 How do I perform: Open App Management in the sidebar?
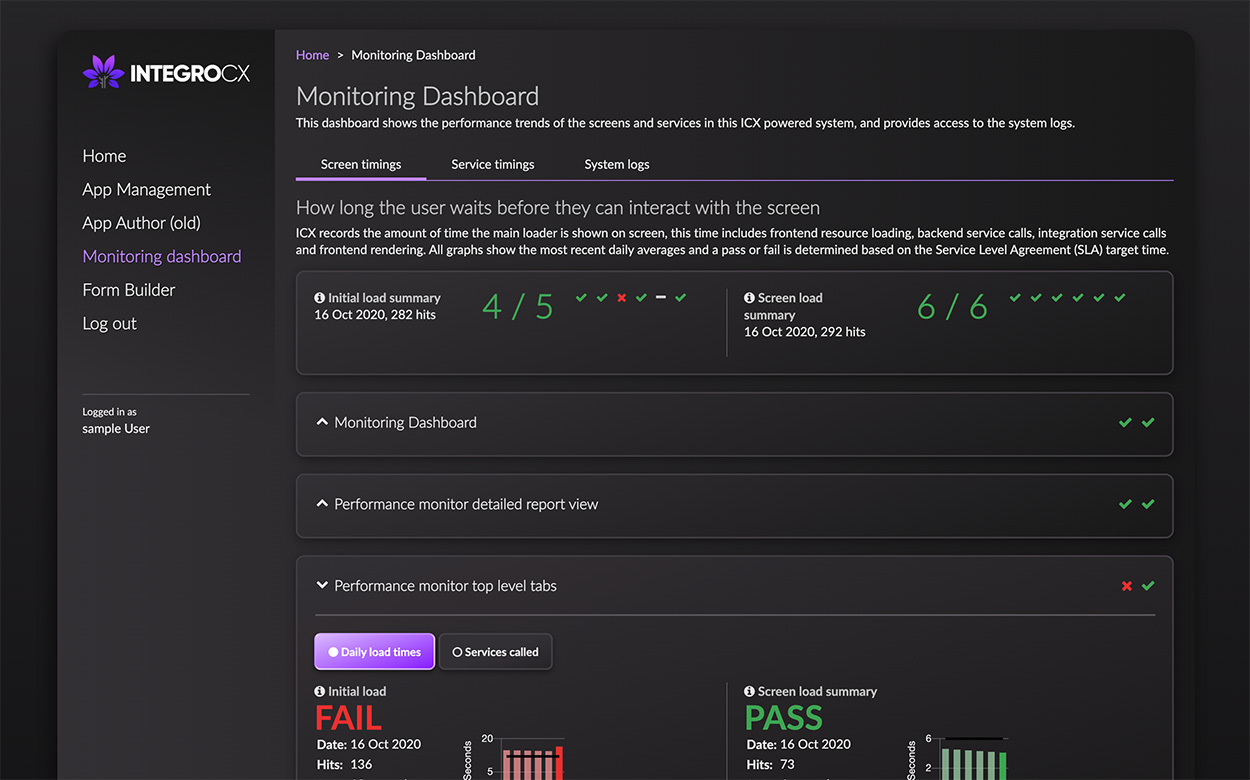pos(147,190)
